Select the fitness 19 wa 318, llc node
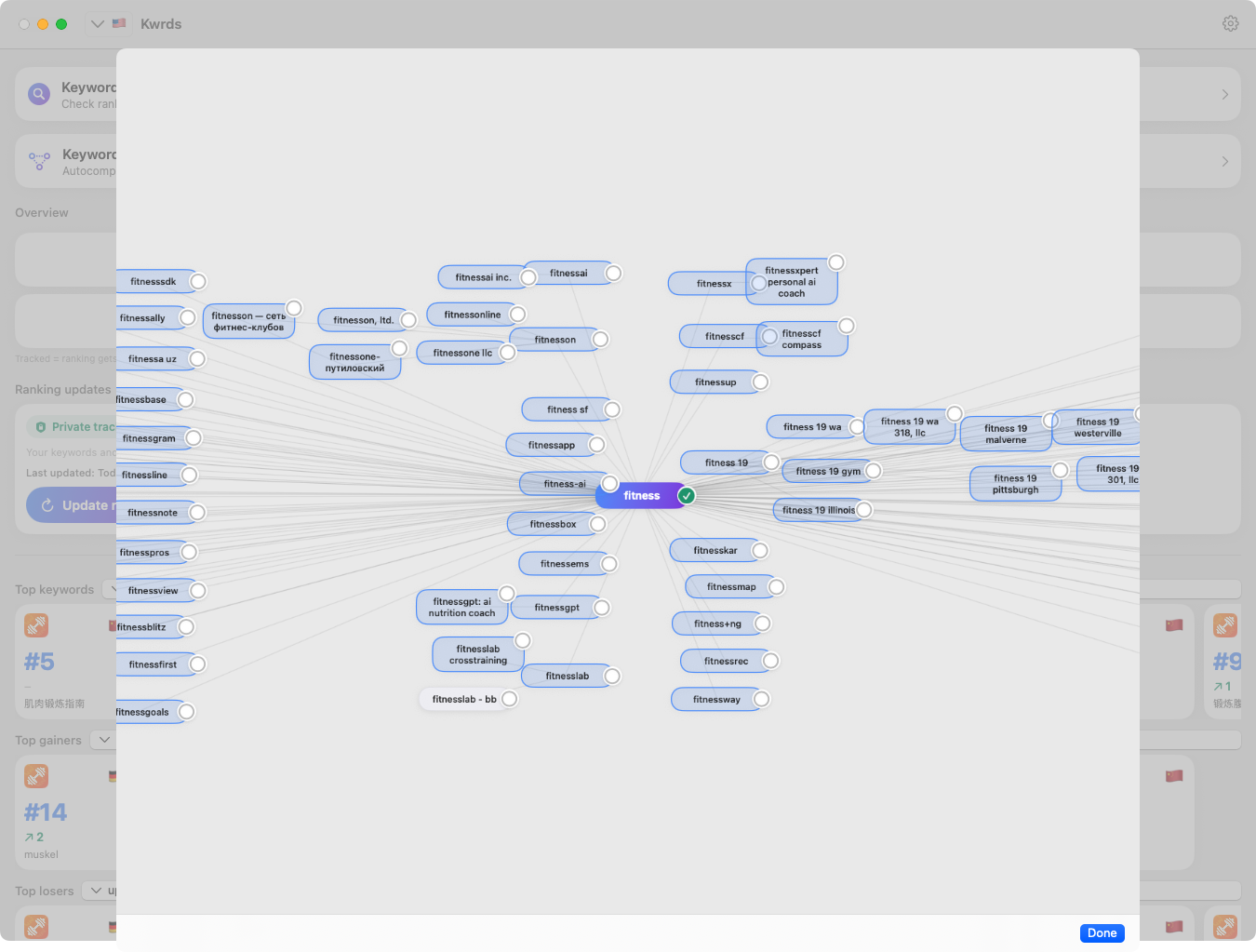The height and width of the screenshot is (952, 1256). 910,427
